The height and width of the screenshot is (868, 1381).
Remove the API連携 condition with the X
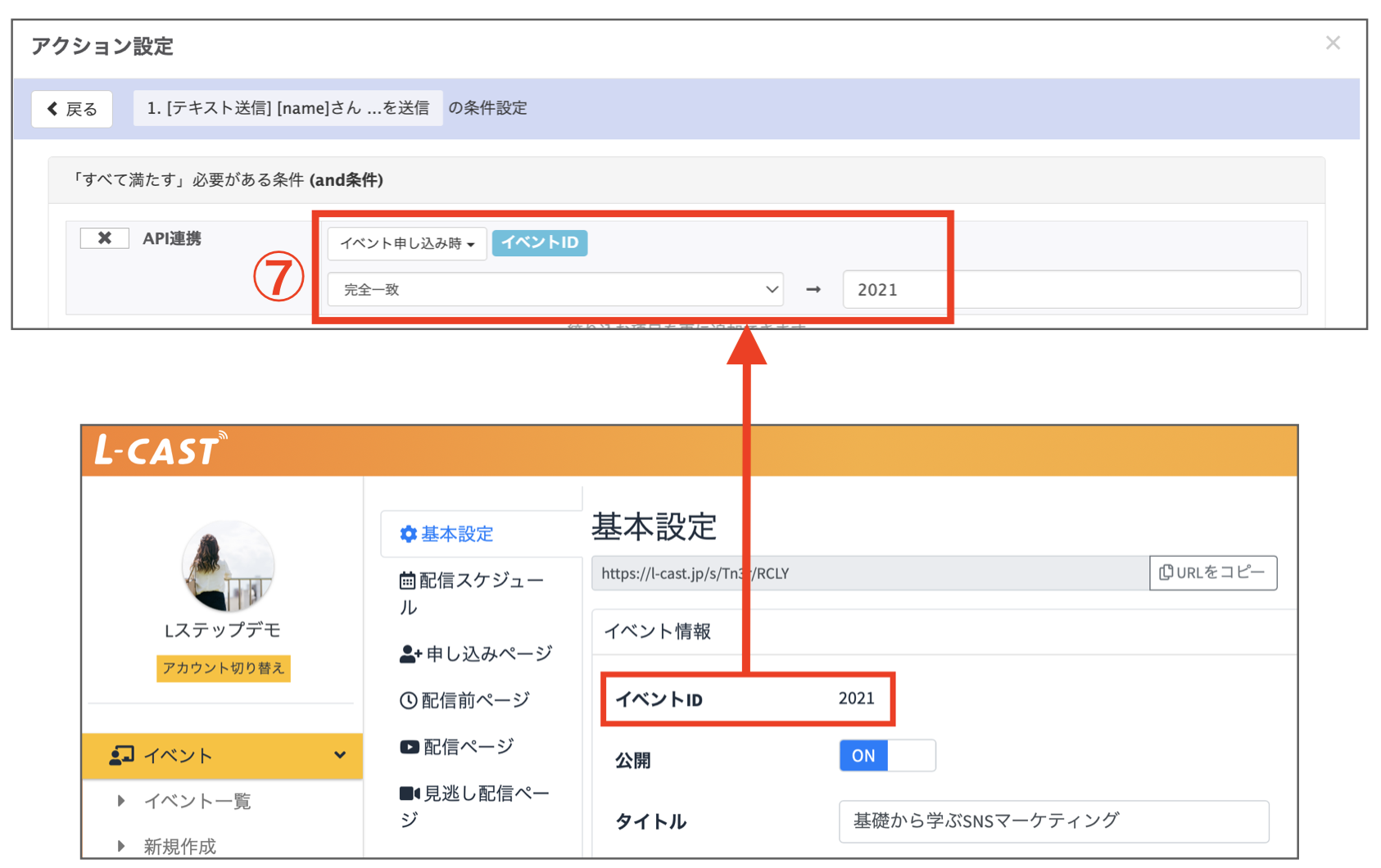pos(104,237)
